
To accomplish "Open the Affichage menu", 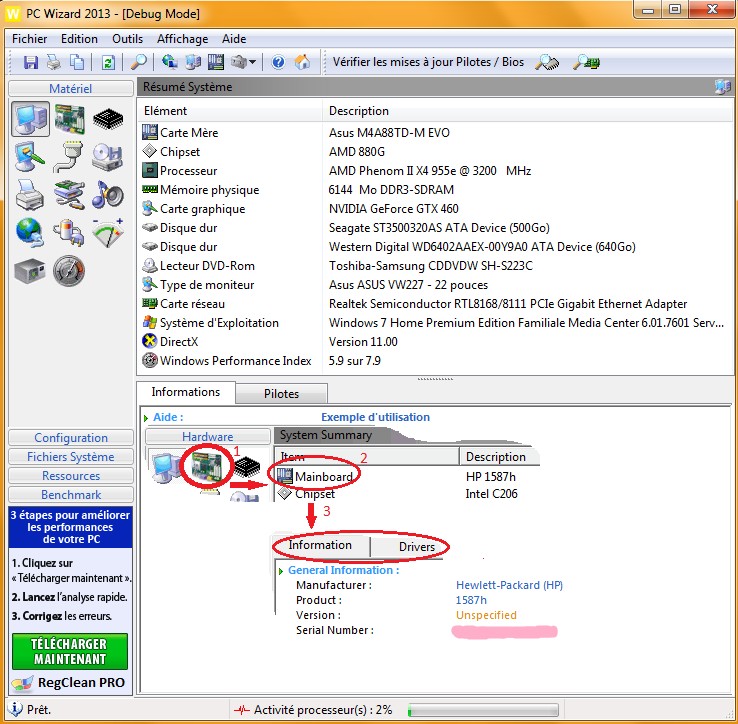I will click(183, 39).
